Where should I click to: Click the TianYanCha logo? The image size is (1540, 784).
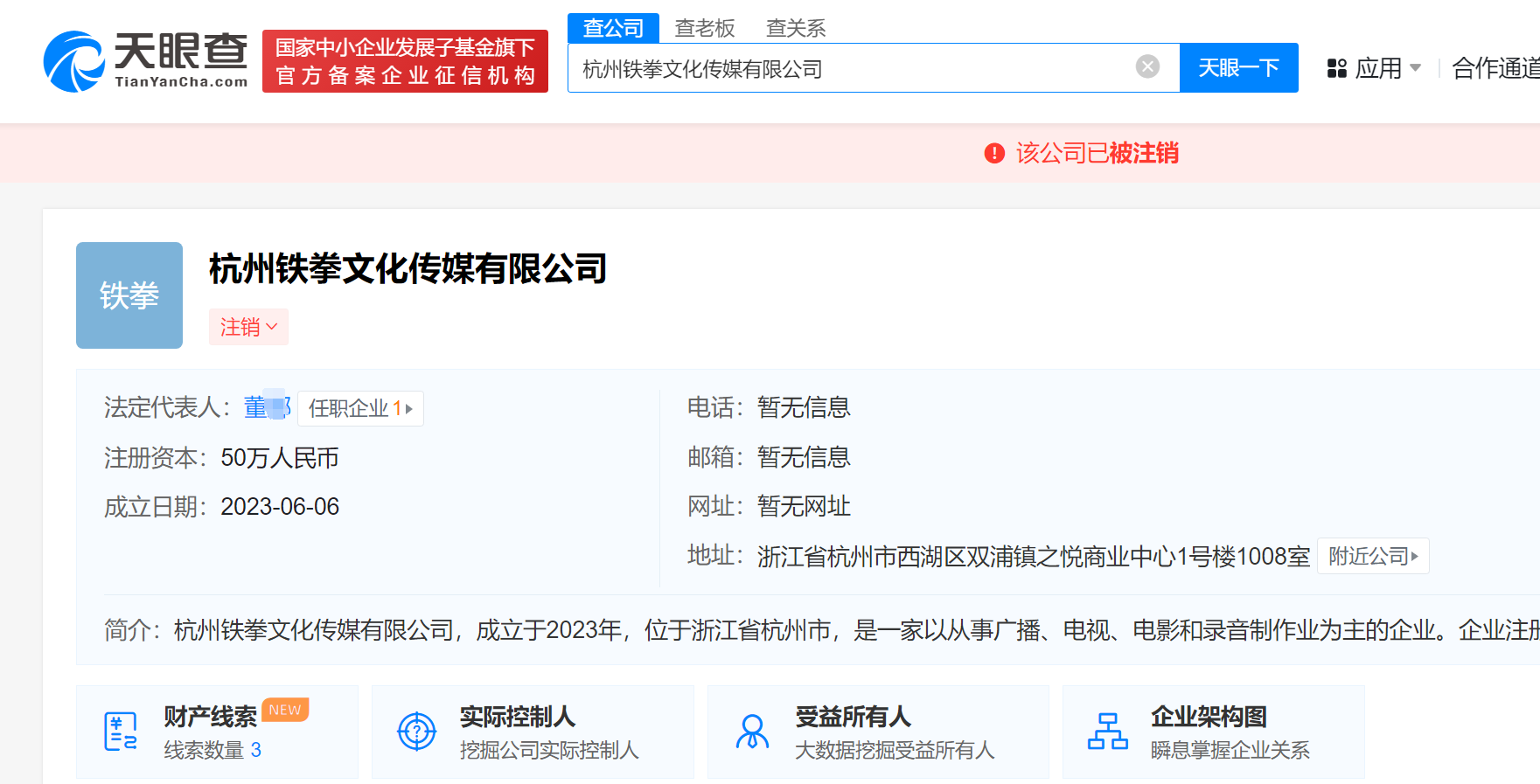pyautogui.click(x=146, y=61)
